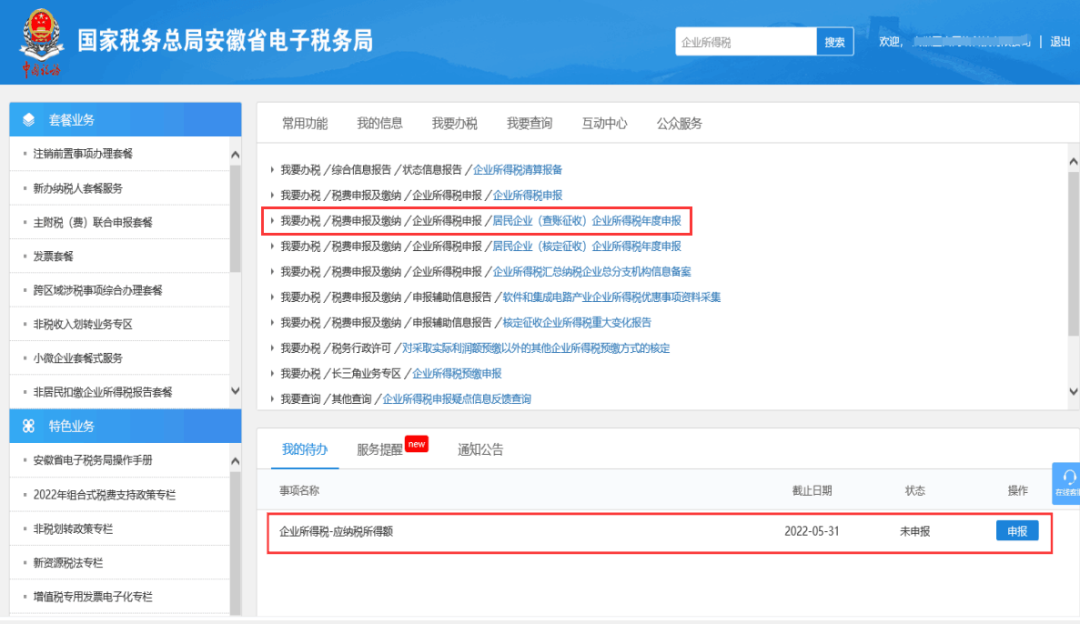Click the blue 申报 button

tap(1017, 531)
